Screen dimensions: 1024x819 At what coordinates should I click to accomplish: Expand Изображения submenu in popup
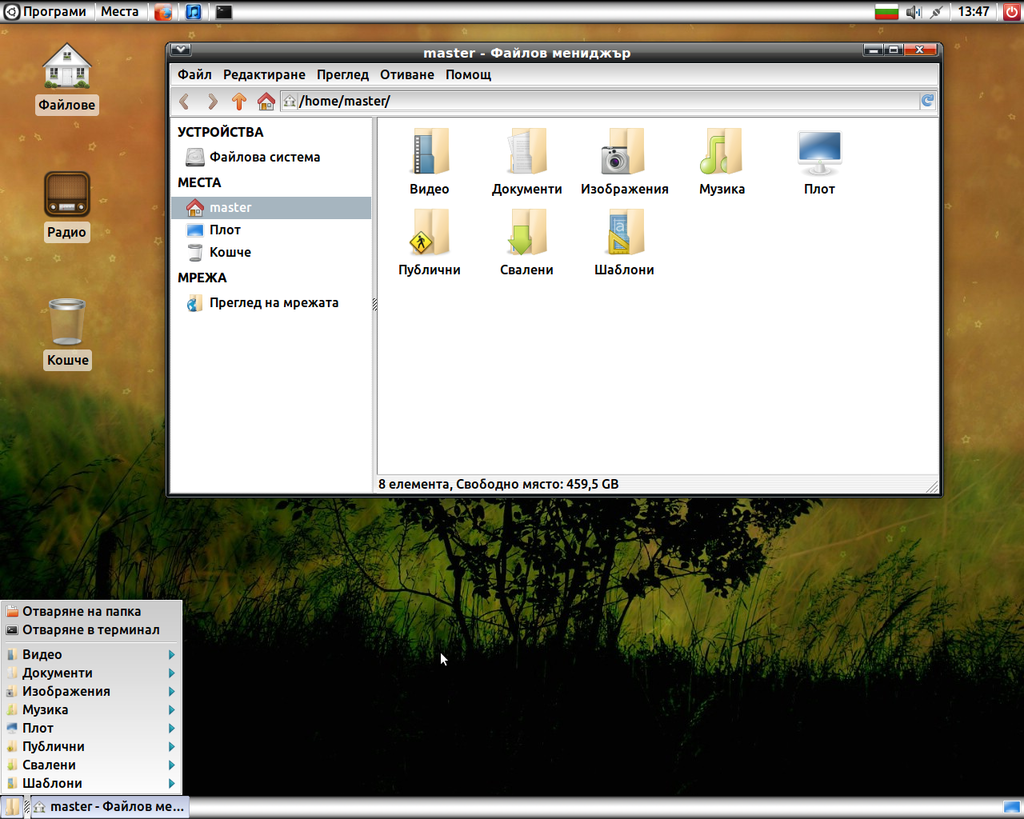click(91, 691)
